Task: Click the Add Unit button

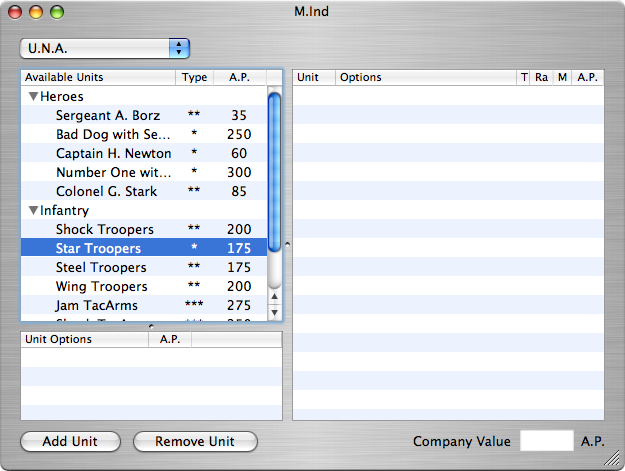Action: tap(70, 442)
